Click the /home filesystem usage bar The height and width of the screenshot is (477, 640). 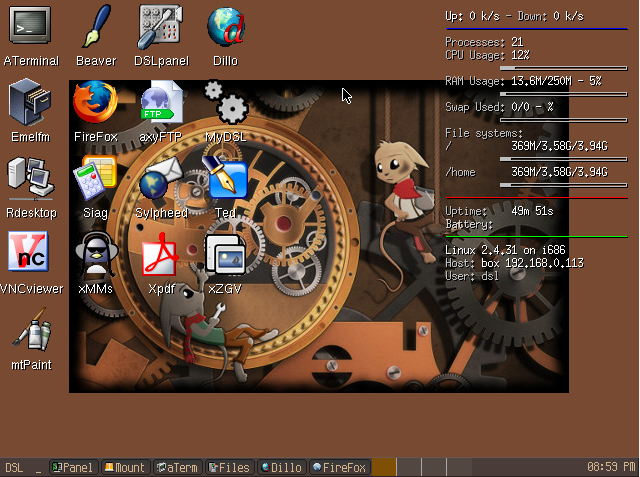point(563,185)
